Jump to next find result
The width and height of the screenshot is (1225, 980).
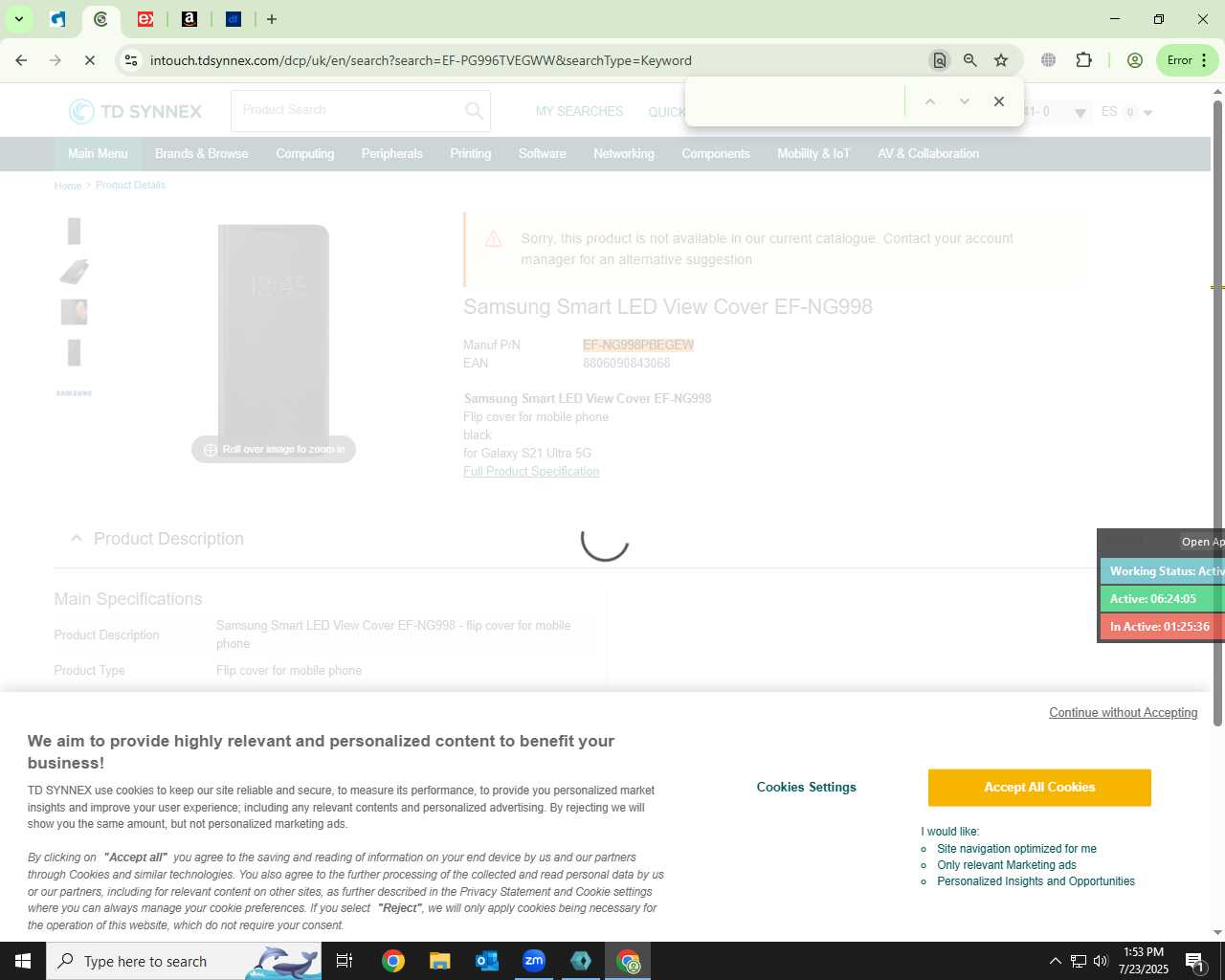pos(965,101)
